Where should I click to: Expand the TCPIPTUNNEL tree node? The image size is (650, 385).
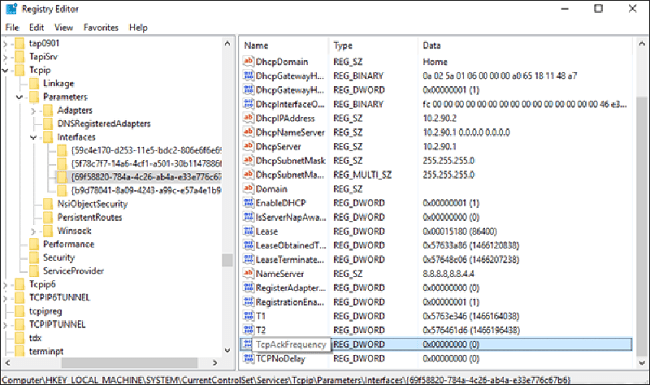pos(5,325)
